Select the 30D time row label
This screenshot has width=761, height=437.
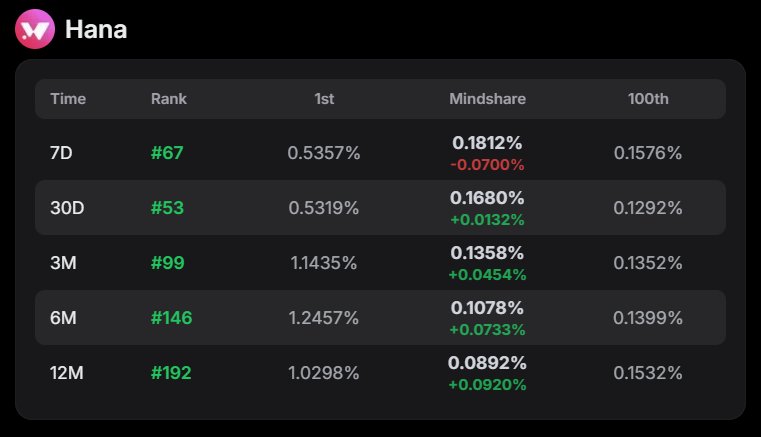point(67,208)
